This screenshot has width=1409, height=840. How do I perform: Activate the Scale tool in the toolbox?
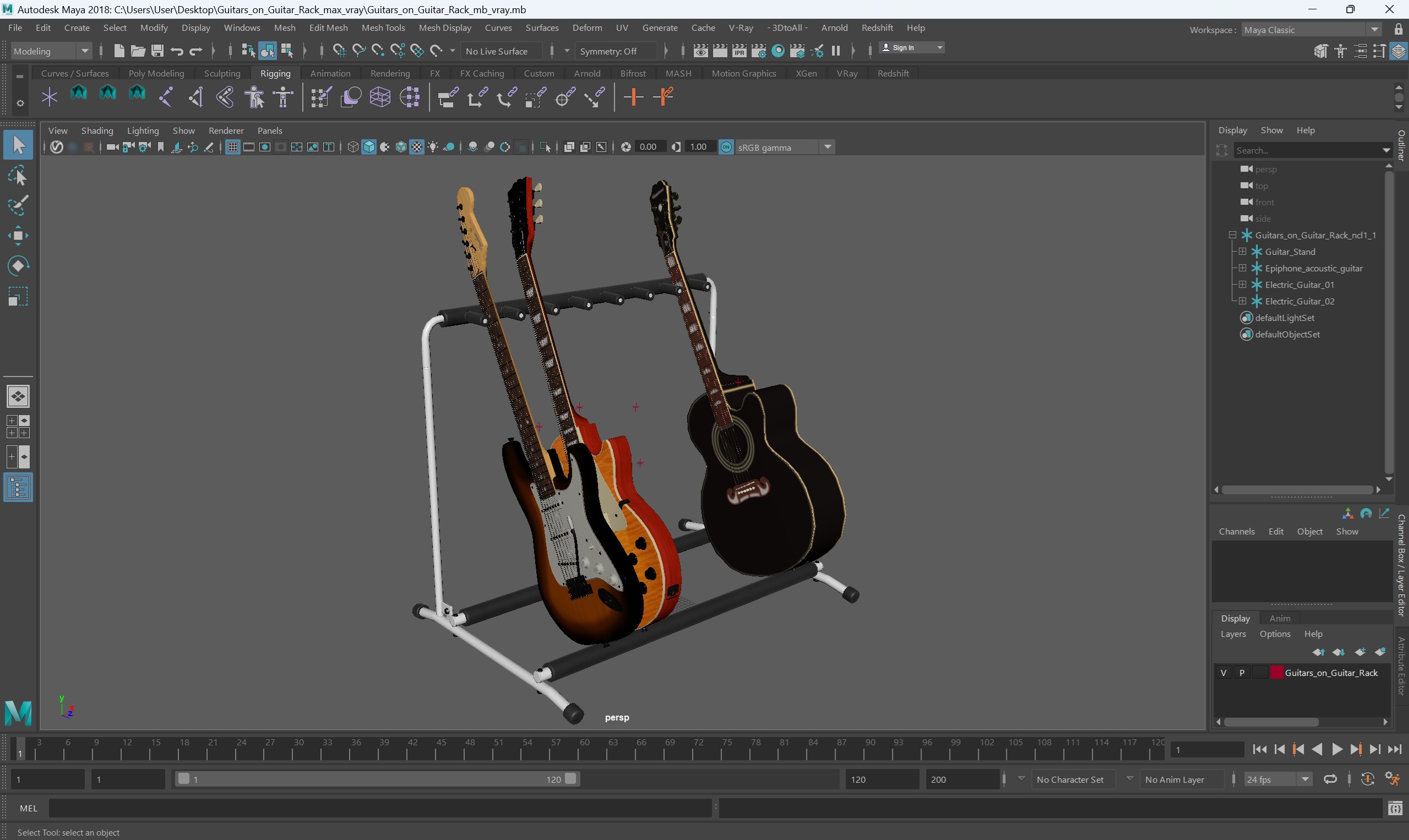tap(18, 296)
